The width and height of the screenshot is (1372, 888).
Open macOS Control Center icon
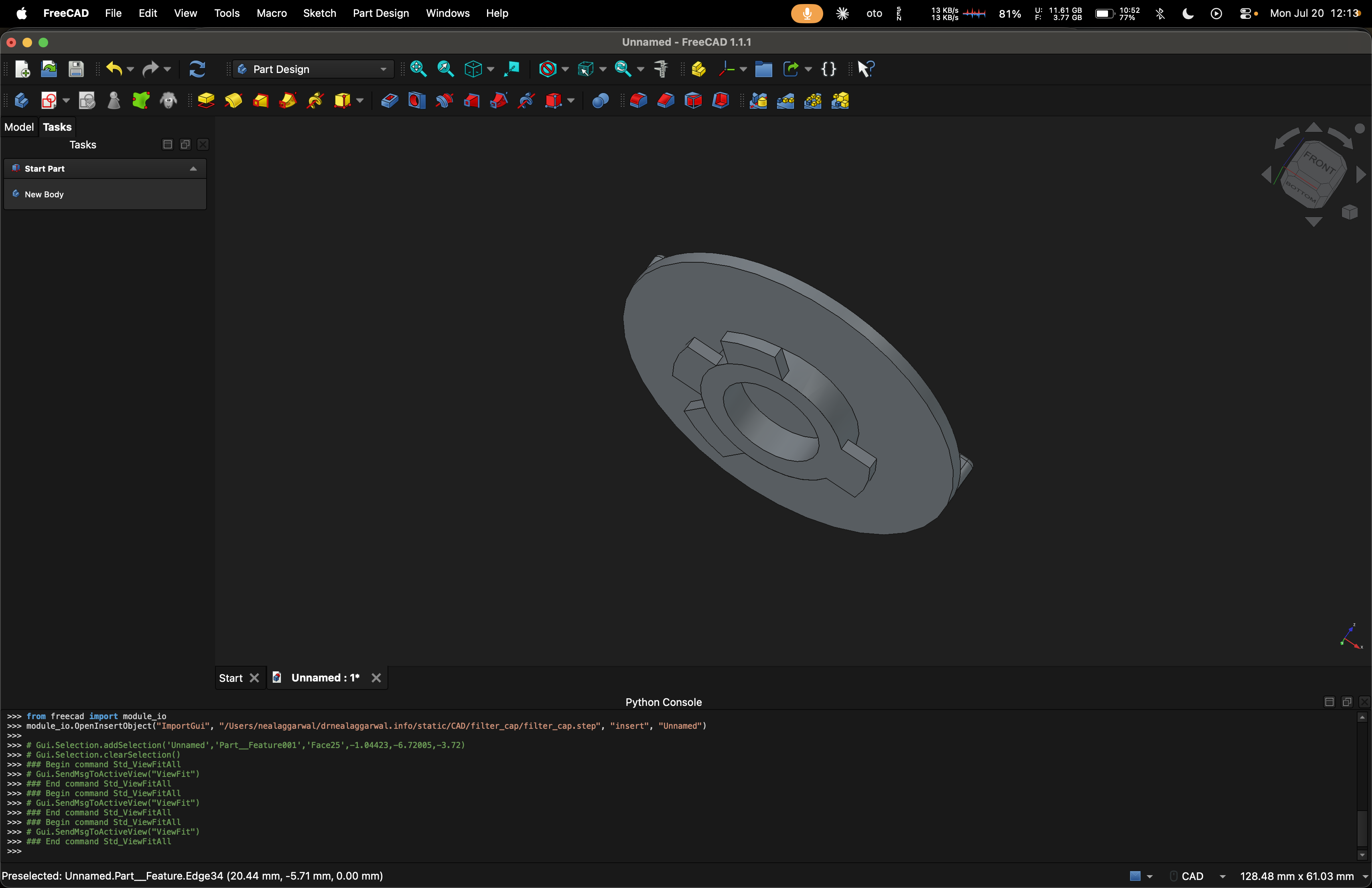[x=1245, y=13]
